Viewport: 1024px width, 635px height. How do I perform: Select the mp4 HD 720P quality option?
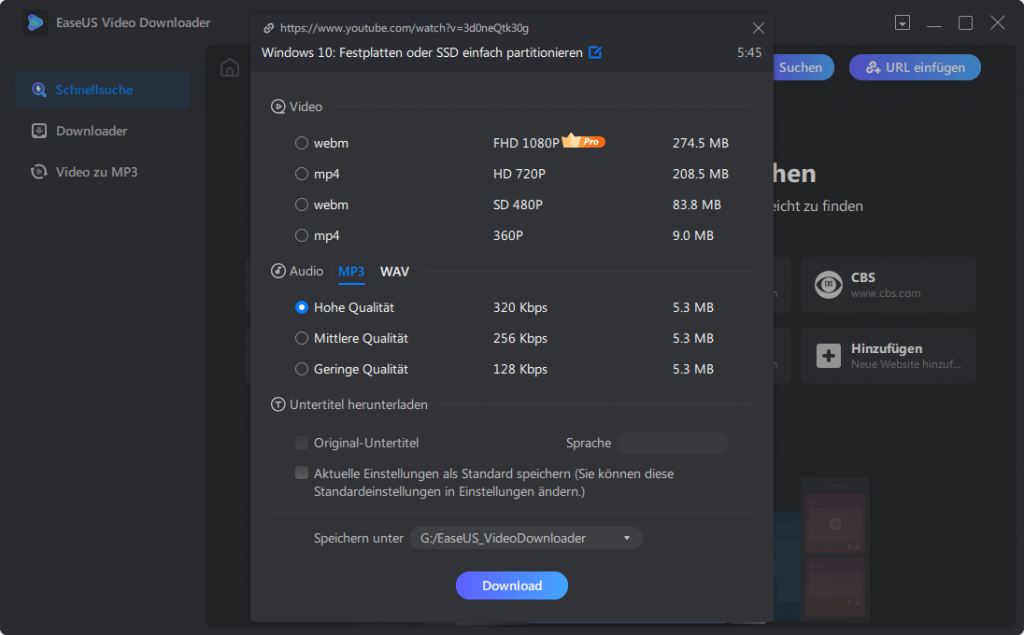click(x=303, y=173)
